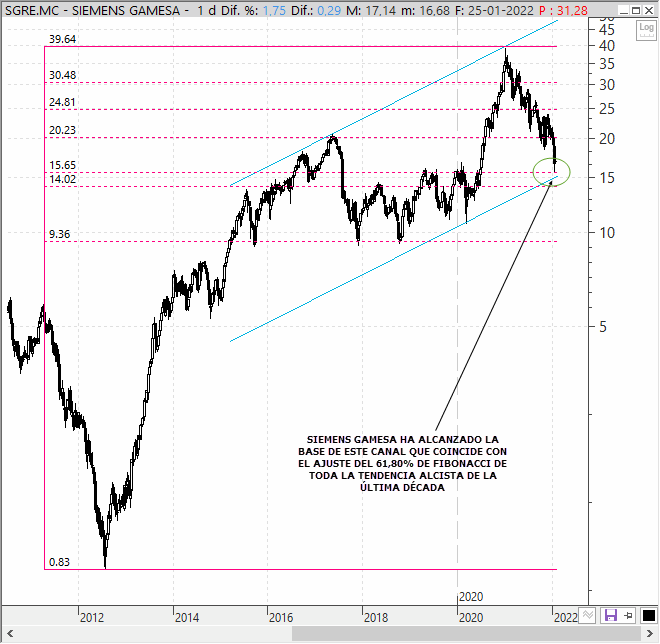Click the price axis label 10

pyautogui.click(x=607, y=233)
